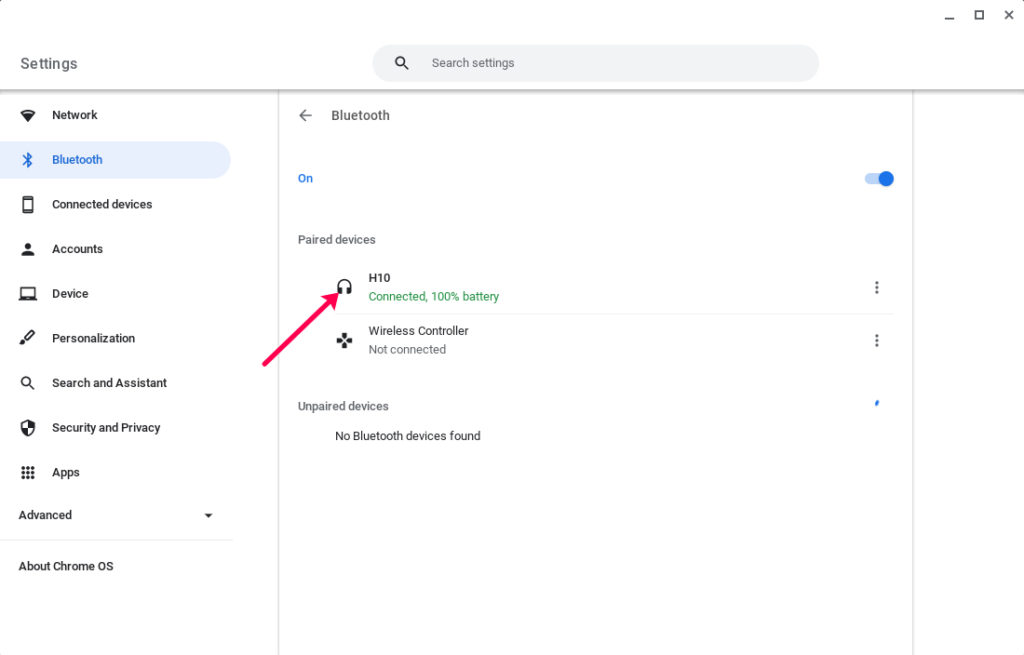This screenshot has height=655, width=1024.
Task: Go to Security and Privacy settings
Action: point(116,428)
